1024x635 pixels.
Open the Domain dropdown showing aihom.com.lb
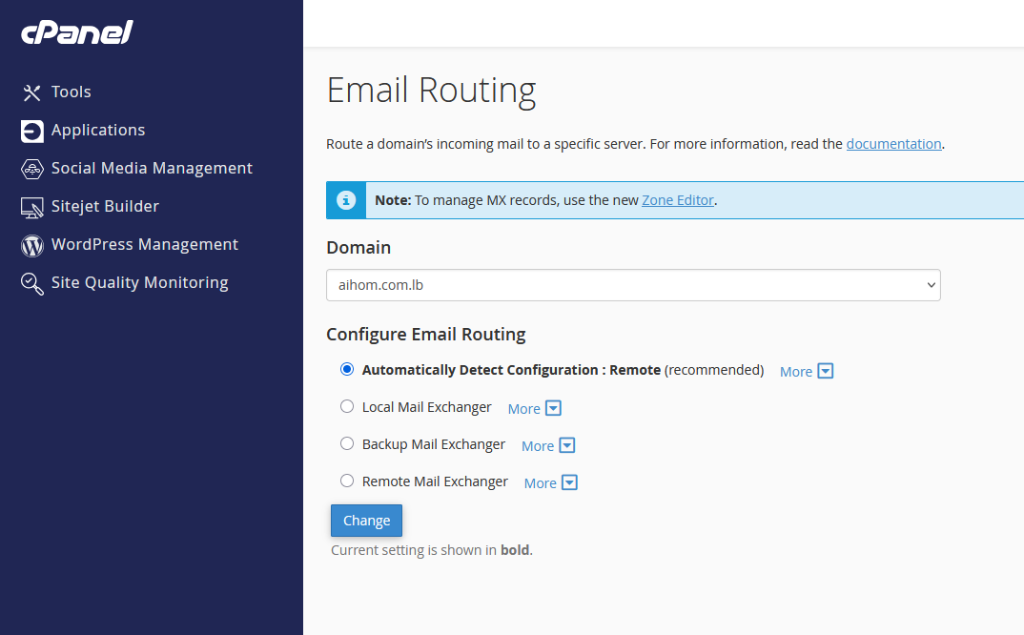tap(633, 285)
